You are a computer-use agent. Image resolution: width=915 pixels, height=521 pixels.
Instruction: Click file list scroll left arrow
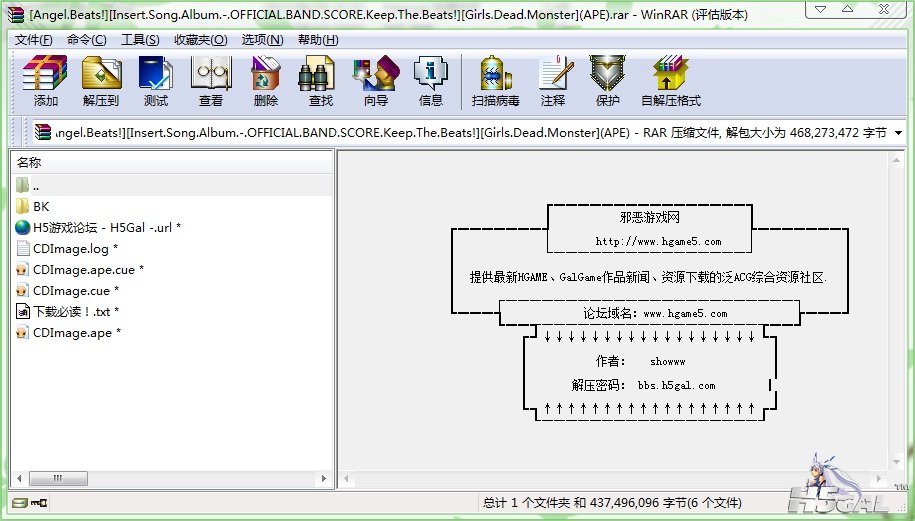(20, 478)
